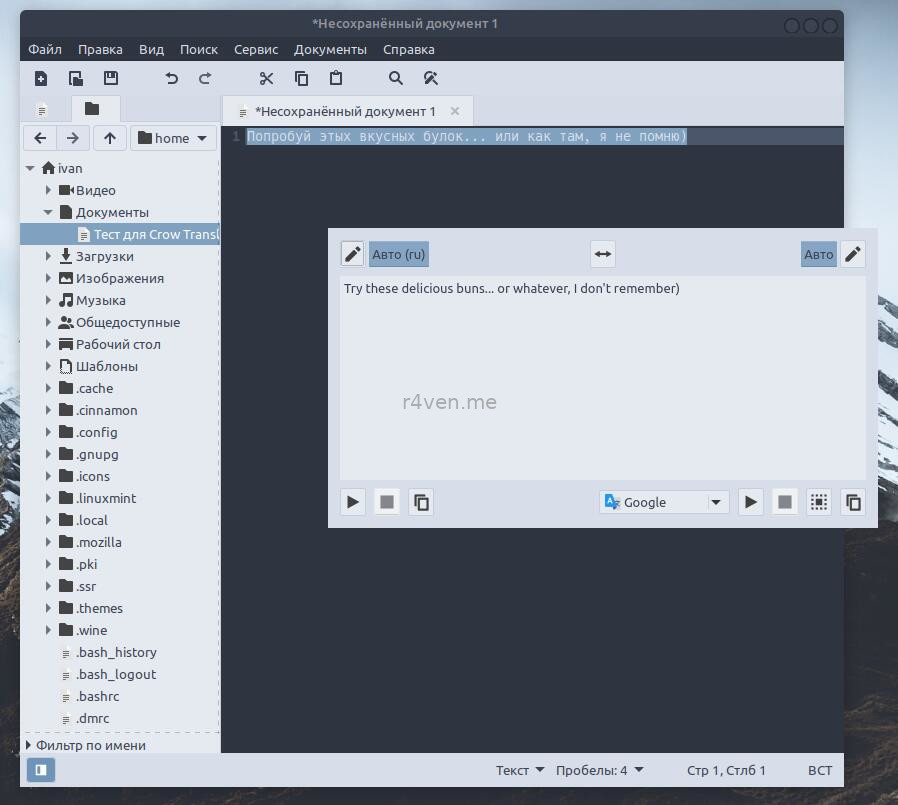Expand the Загрузки folder

coord(48,256)
